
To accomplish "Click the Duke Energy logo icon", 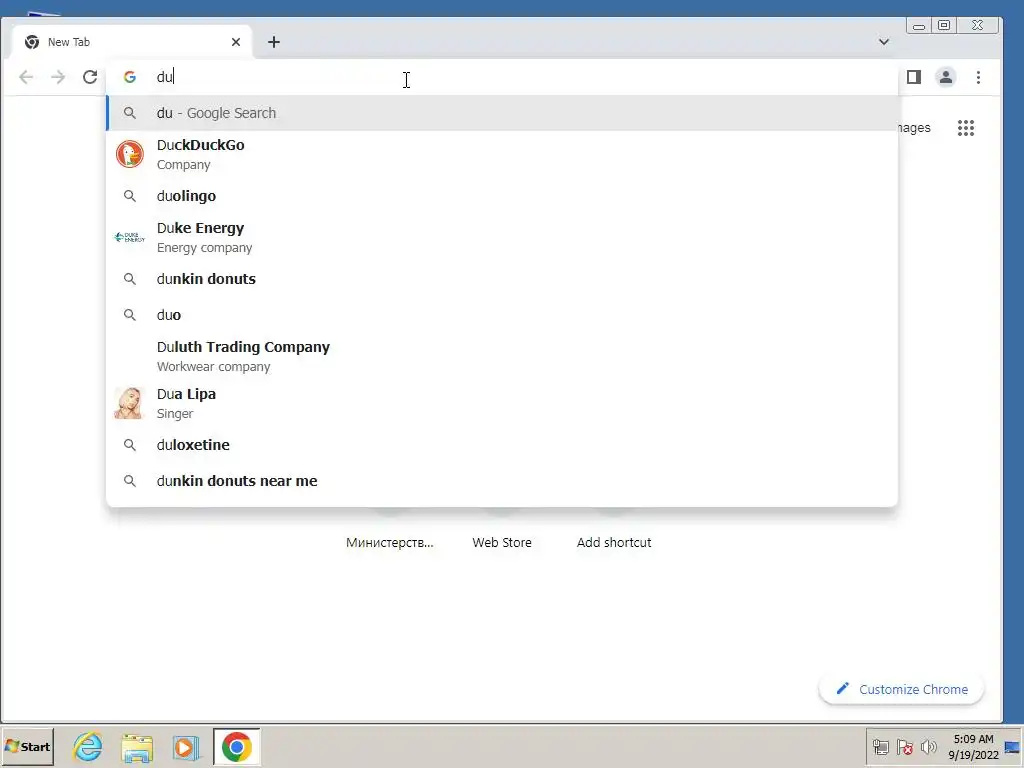I will click(x=130, y=237).
